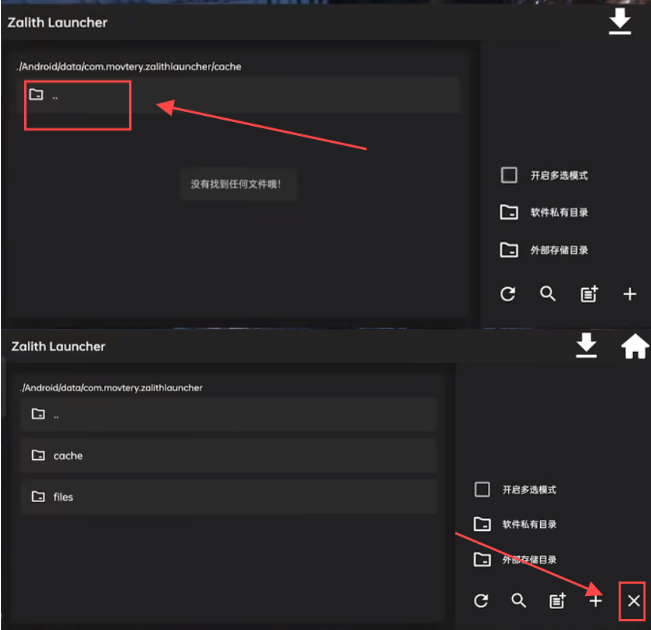Click the download icon in the upper title bar
The width and height of the screenshot is (651, 630).
click(620, 22)
